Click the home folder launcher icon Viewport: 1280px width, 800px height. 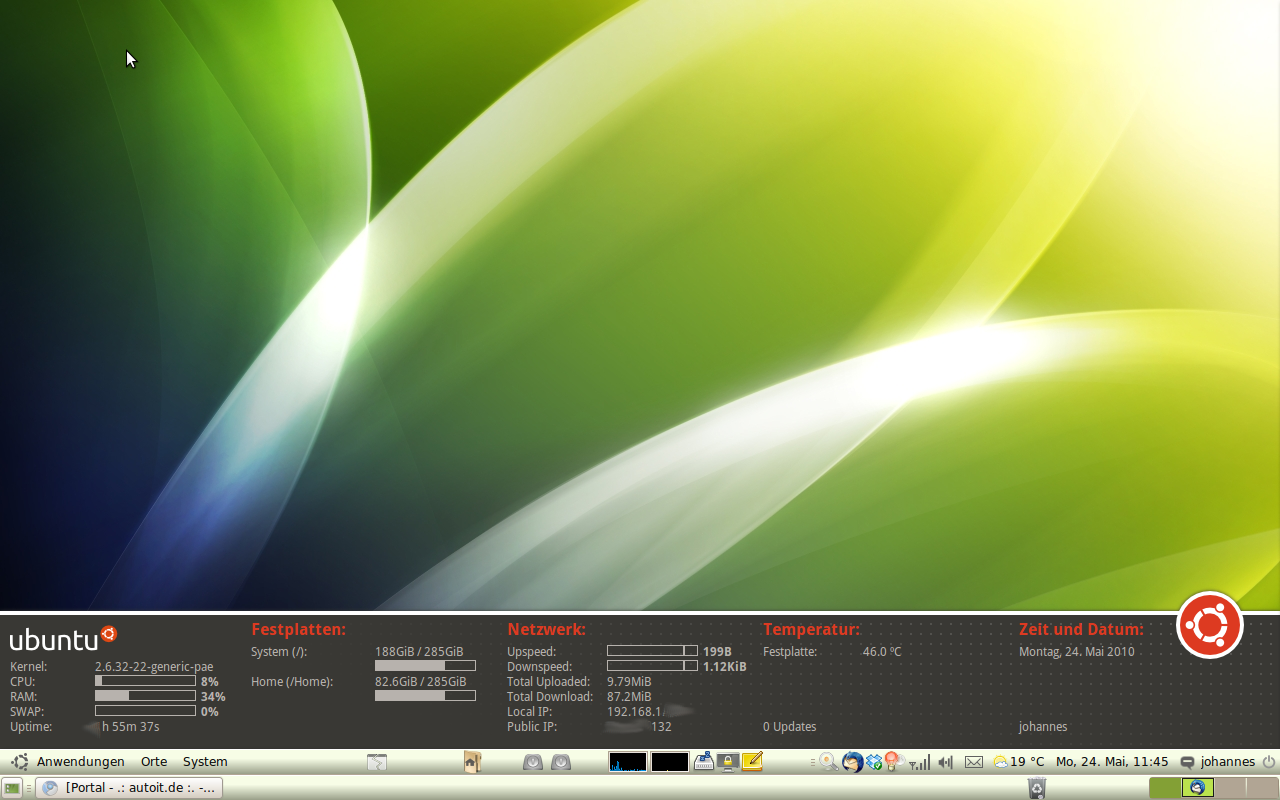click(x=472, y=762)
